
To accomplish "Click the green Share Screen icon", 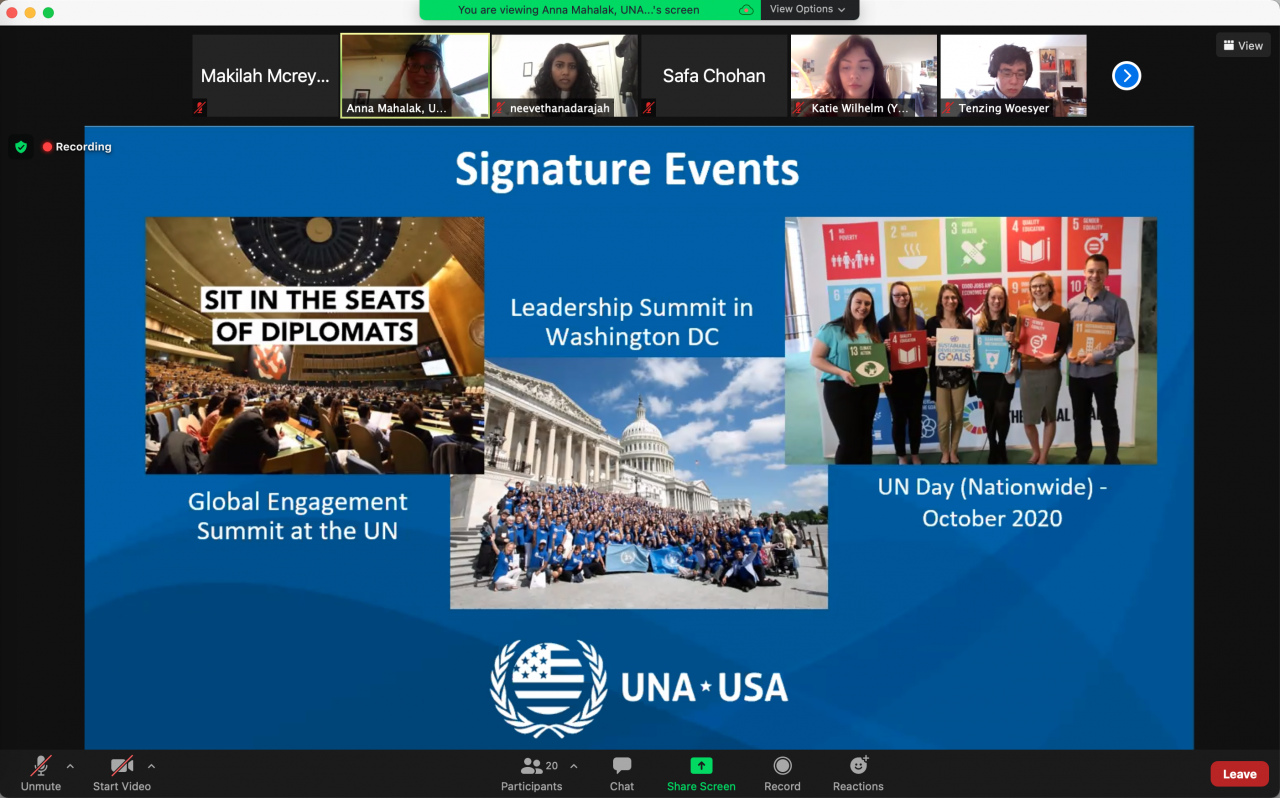I will click(702, 766).
